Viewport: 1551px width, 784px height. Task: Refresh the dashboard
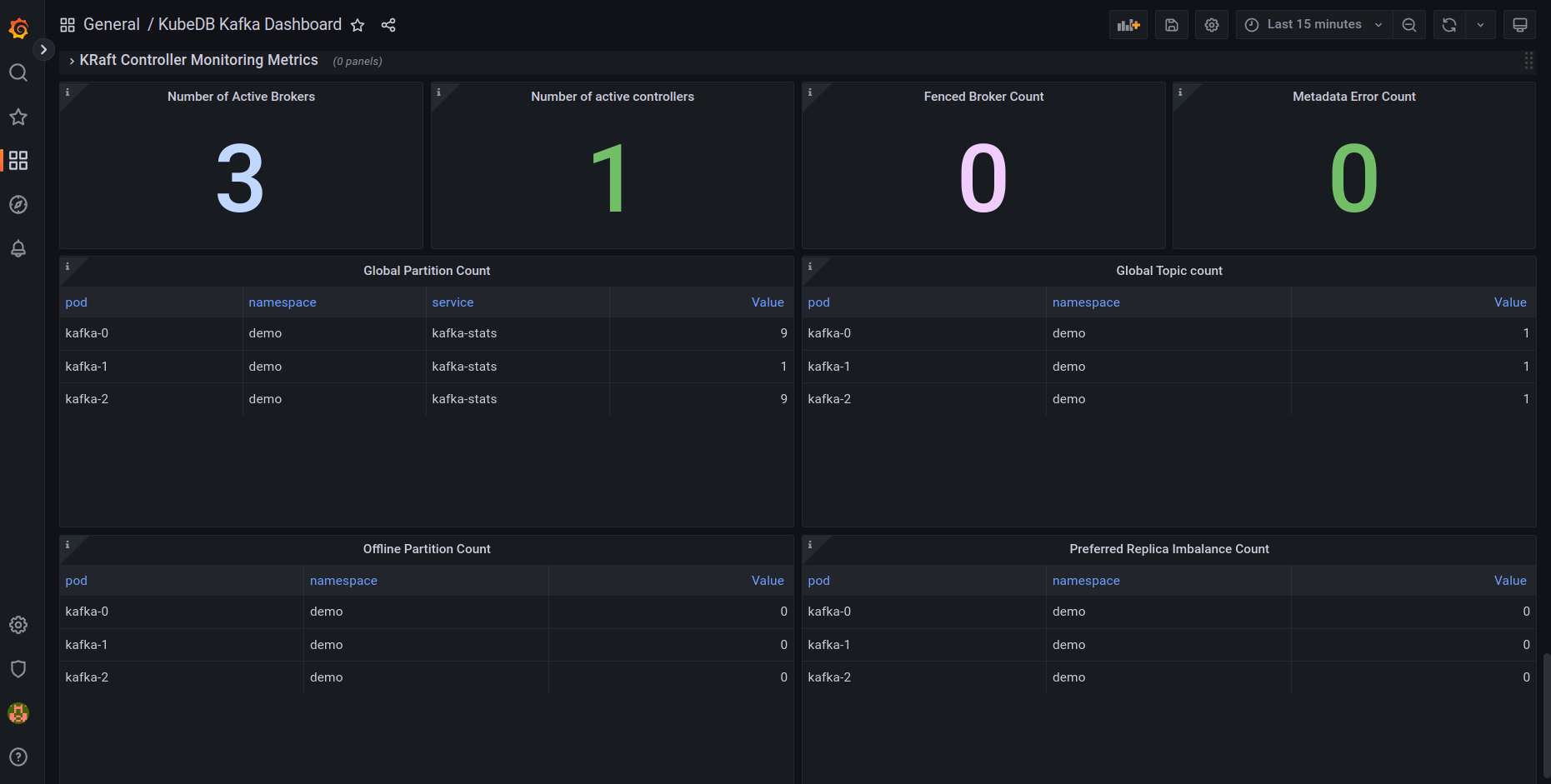click(1449, 25)
